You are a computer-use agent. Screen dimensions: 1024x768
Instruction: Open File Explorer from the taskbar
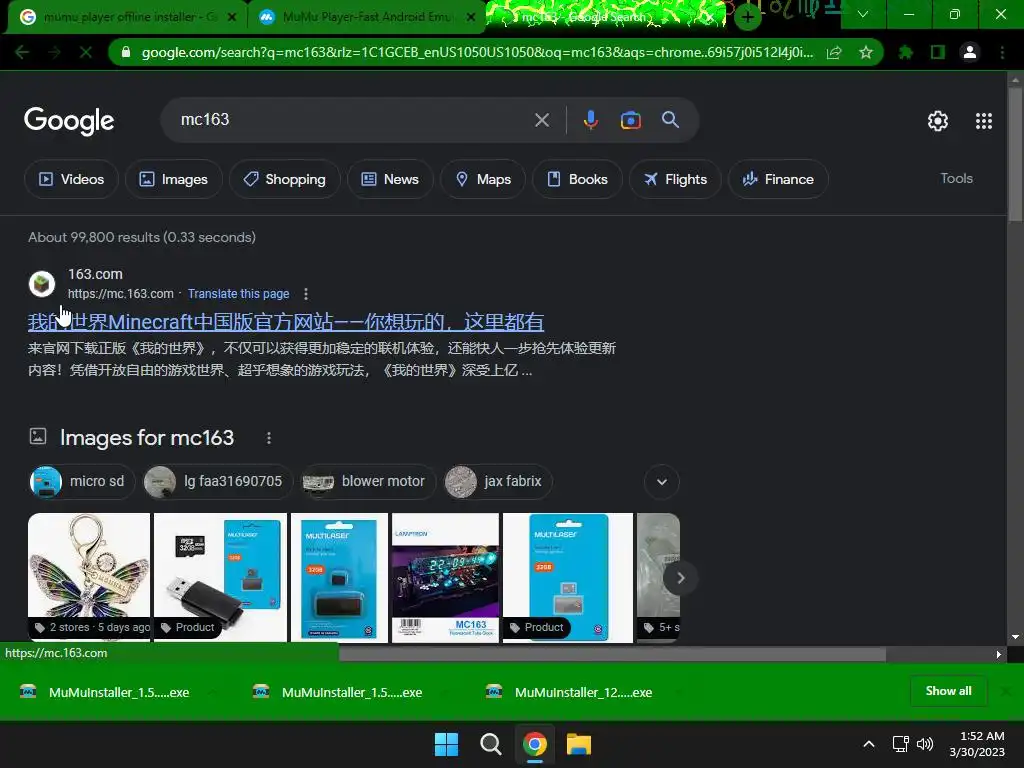(579, 744)
